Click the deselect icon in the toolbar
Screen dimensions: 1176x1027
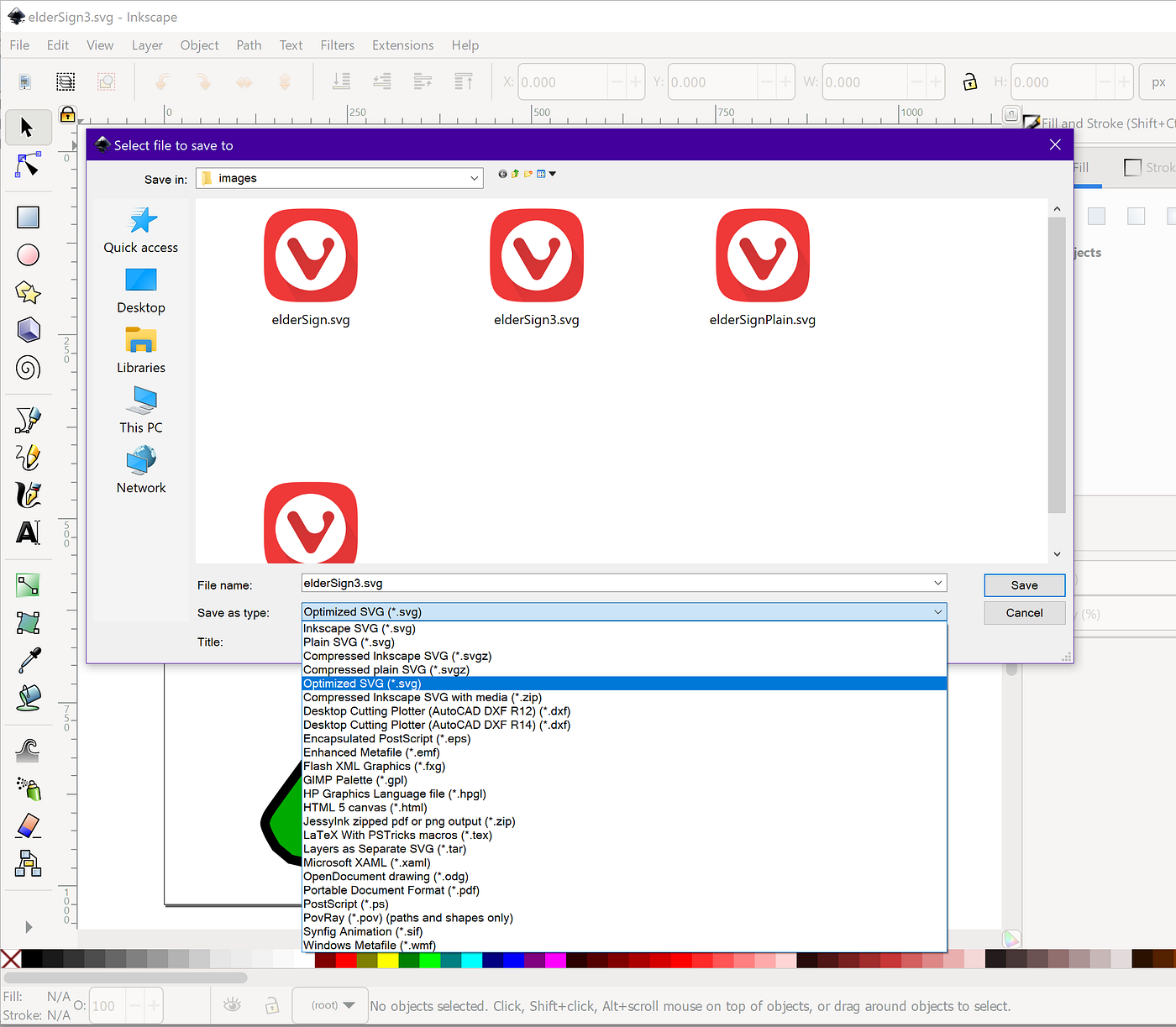point(106,81)
